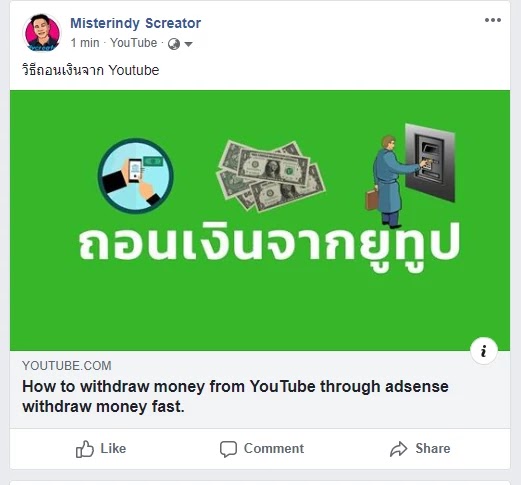Open Misterindy Screator profile name link
The height and width of the screenshot is (485, 521).
point(135,23)
